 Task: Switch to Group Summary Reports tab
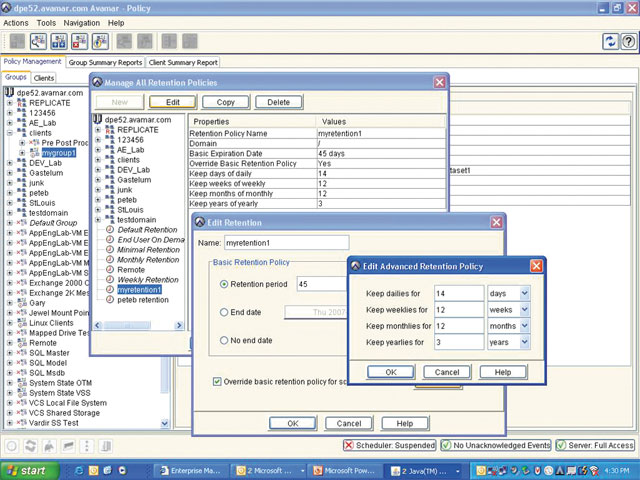[105, 62]
